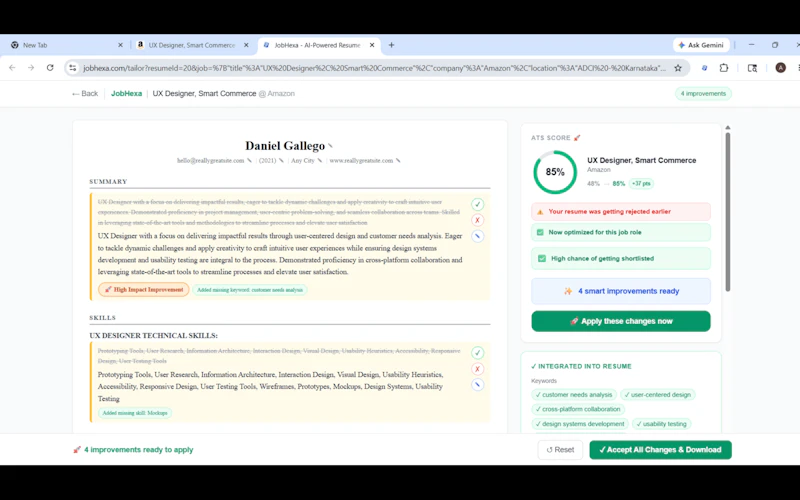Screen dimensions: 800x500
Task: Click the Your resume was getting rejected warning
Action: pyautogui.click(x=620, y=211)
